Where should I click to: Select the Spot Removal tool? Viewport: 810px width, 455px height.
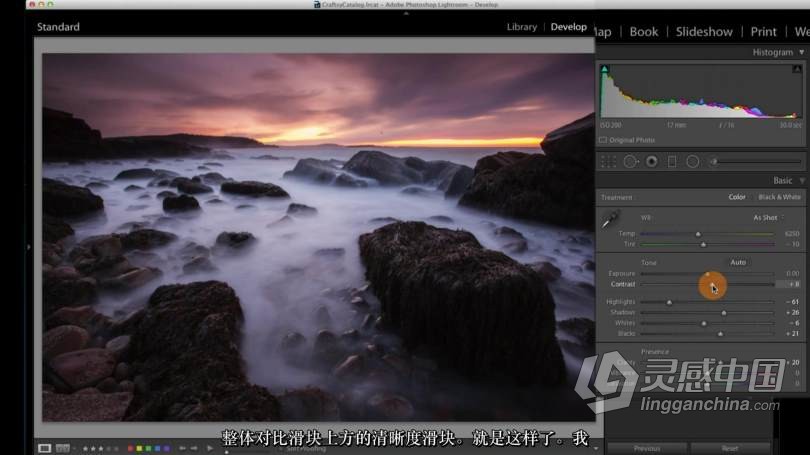(x=630, y=162)
